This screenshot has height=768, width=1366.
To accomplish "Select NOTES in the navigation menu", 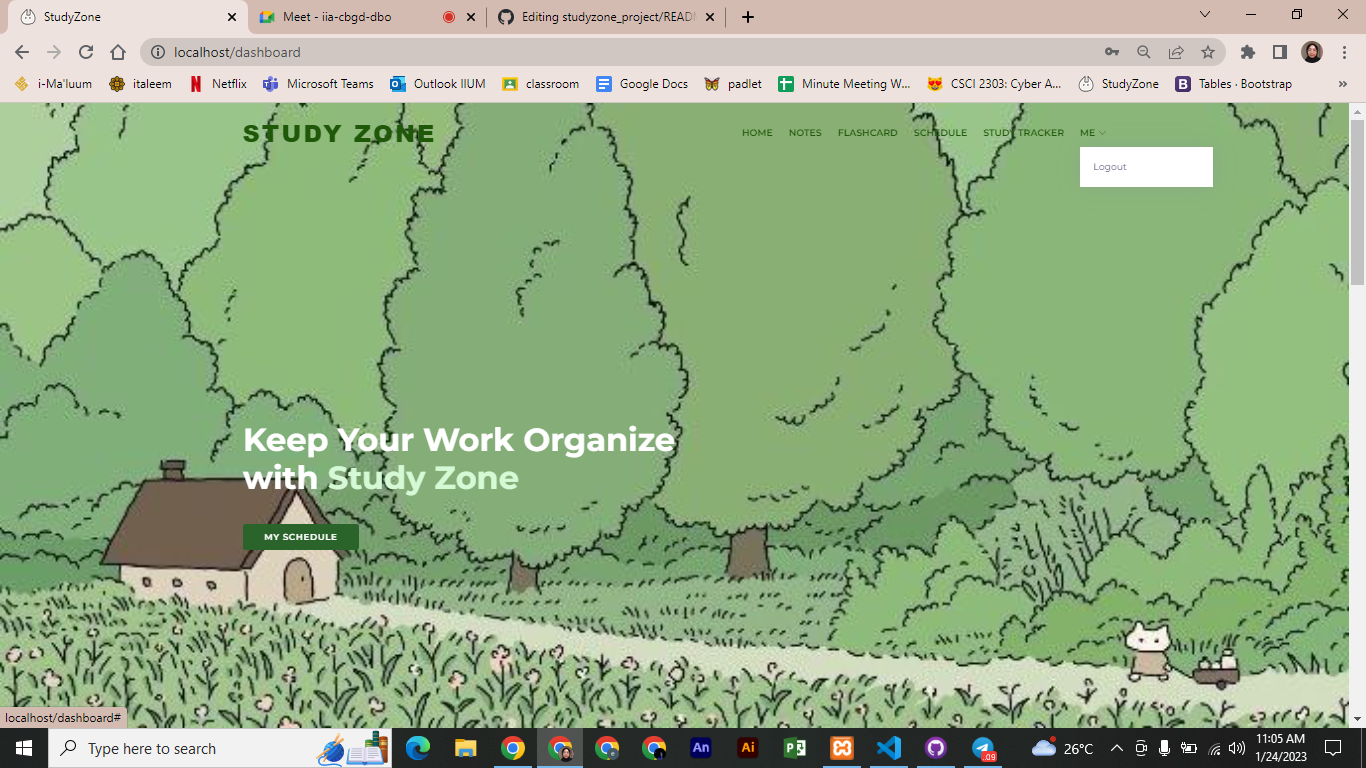I will 805,132.
